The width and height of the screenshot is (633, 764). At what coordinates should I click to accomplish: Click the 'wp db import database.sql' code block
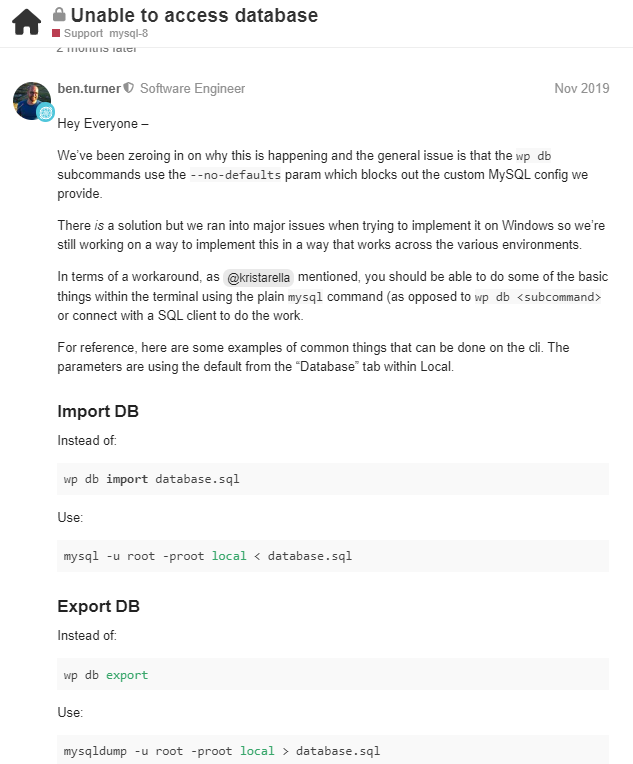tap(332, 479)
